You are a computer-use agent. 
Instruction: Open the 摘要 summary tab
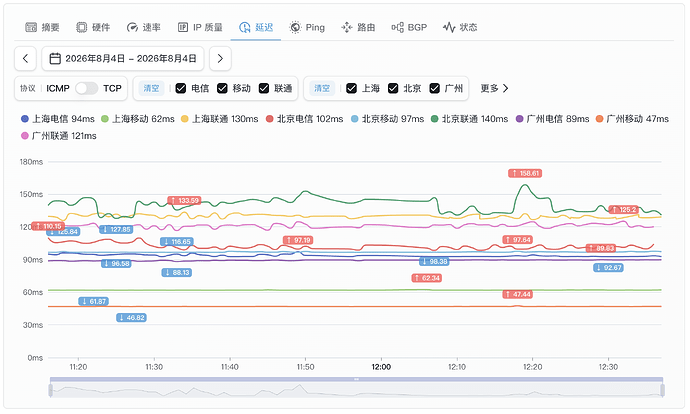pyautogui.click(x=42, y=27)
